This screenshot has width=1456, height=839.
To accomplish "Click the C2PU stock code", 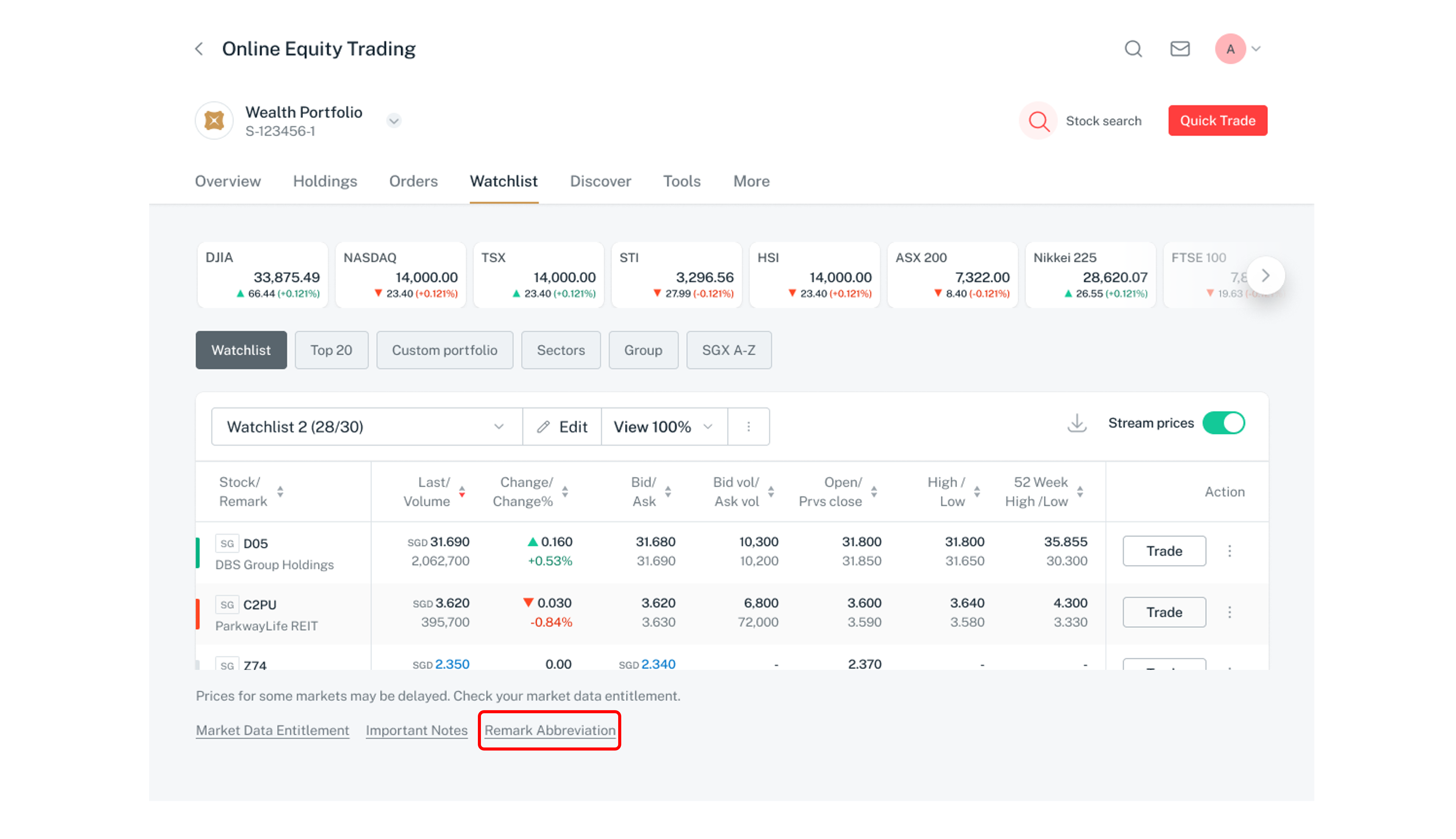I will 260,604.
